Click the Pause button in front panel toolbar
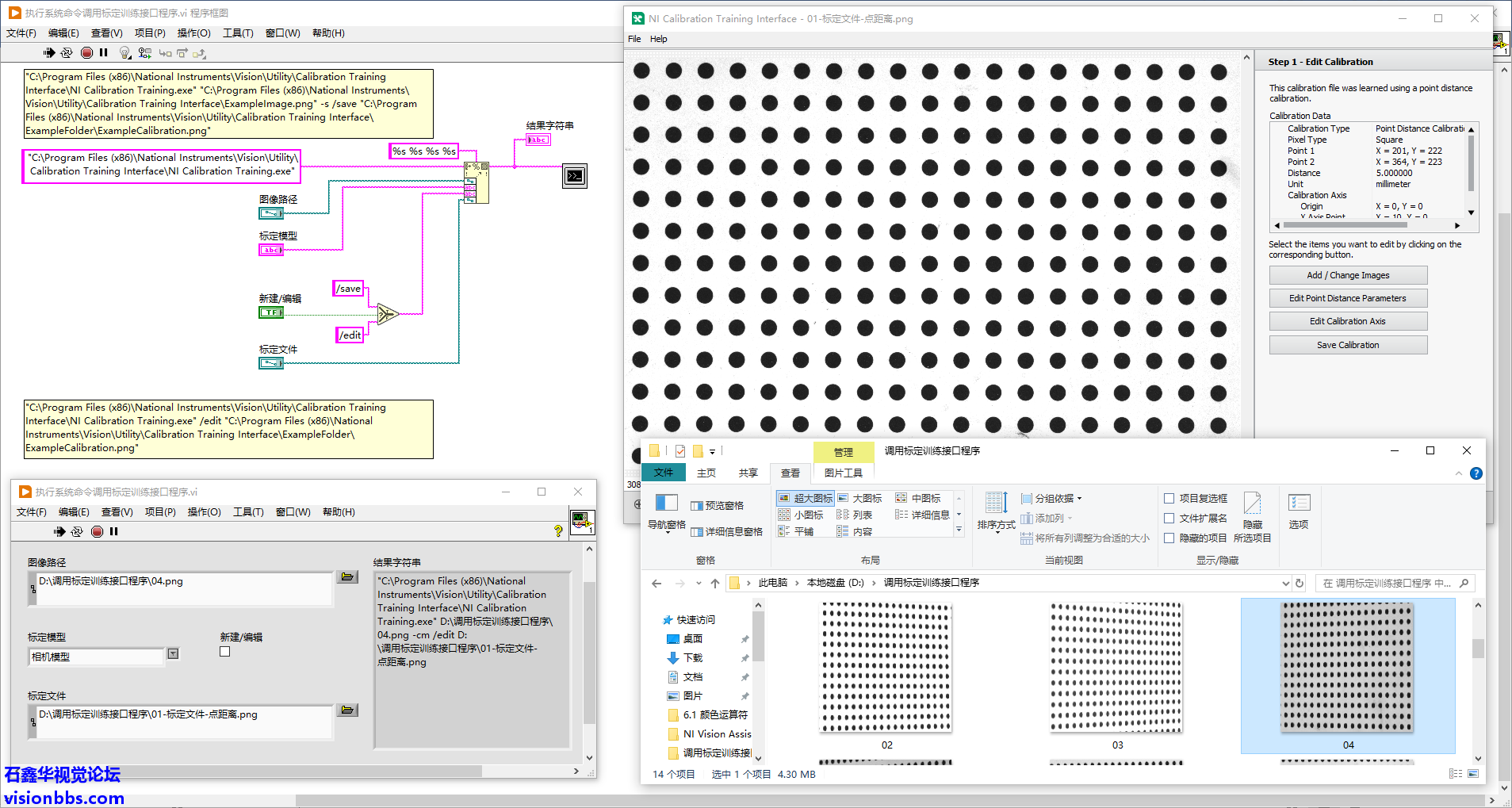The image size is (1512, 808). [x=114, y=531]
